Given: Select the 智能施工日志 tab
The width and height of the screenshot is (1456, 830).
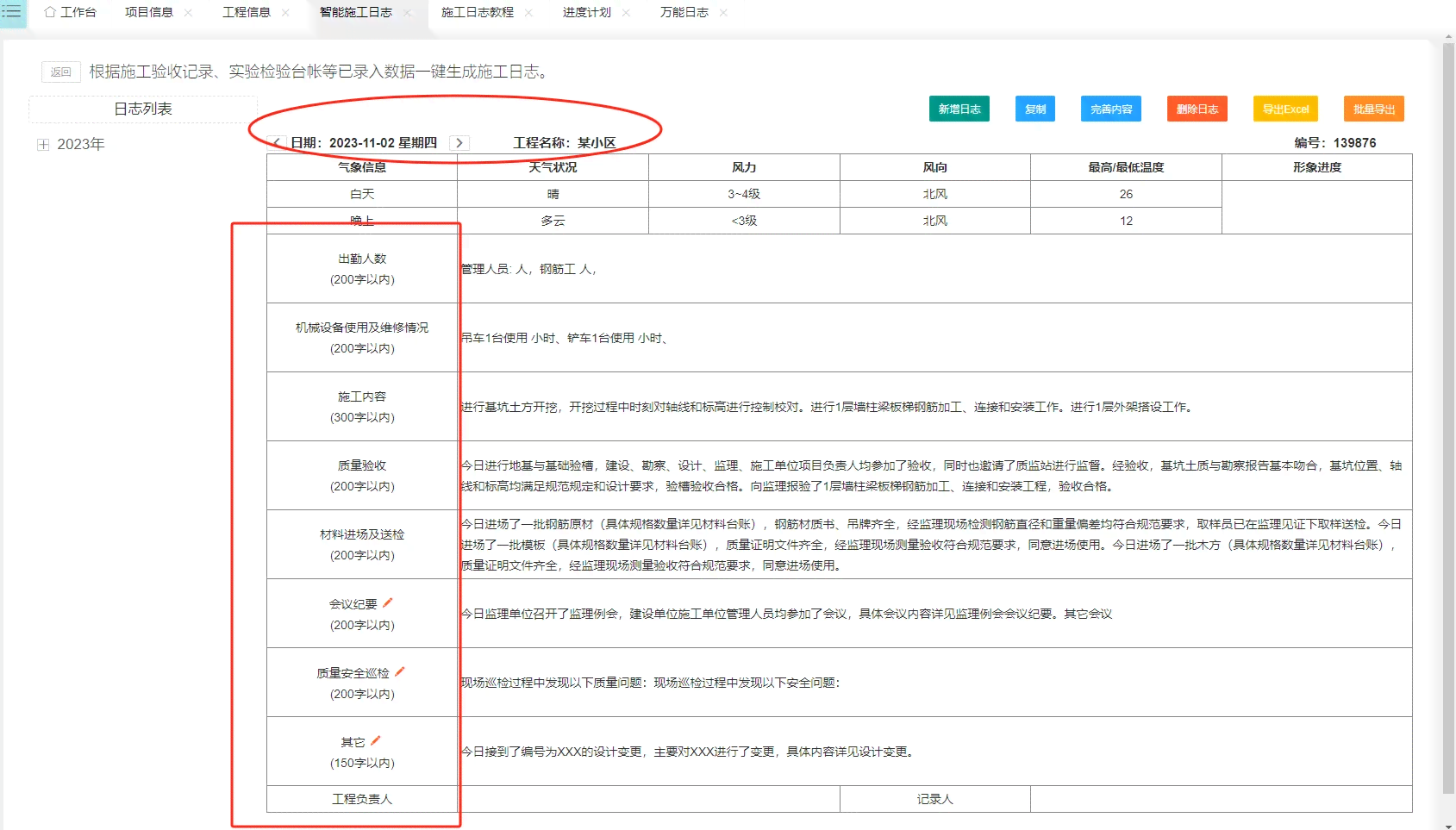Looking at the screenshot, I should click(356, 12).
